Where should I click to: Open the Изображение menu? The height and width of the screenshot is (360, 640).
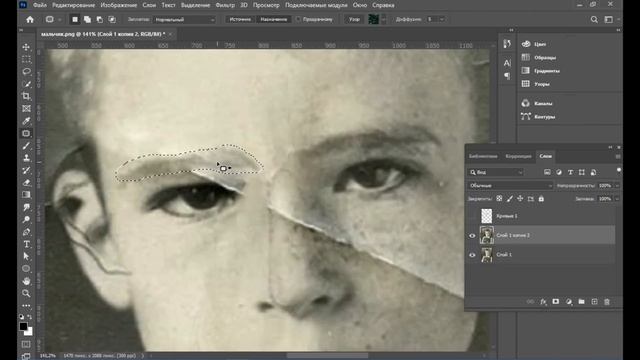118,5
